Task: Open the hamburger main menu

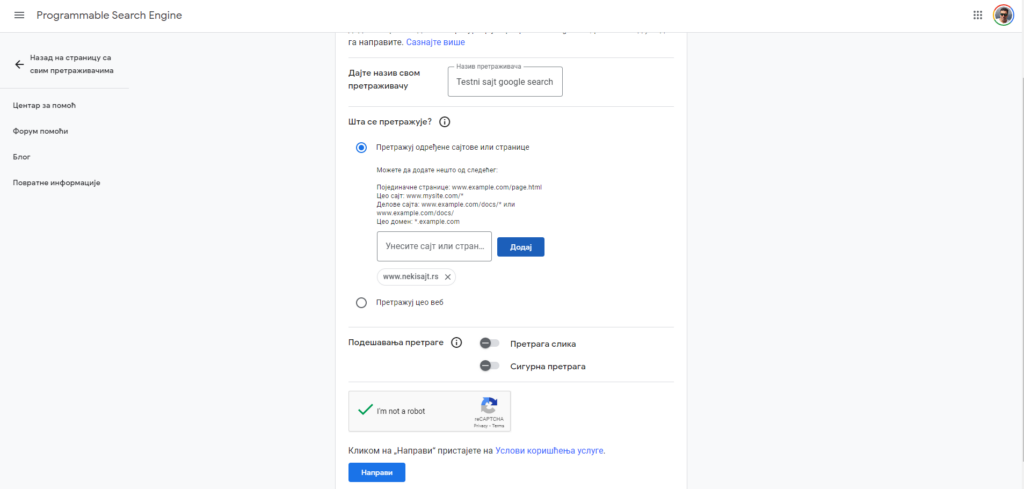Action: (19, 15)
